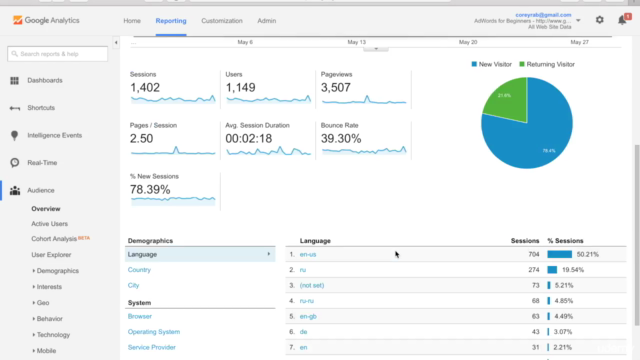Select the Language demographics dimension
Screen dimensions: 640x360
(x=200, y=254)
